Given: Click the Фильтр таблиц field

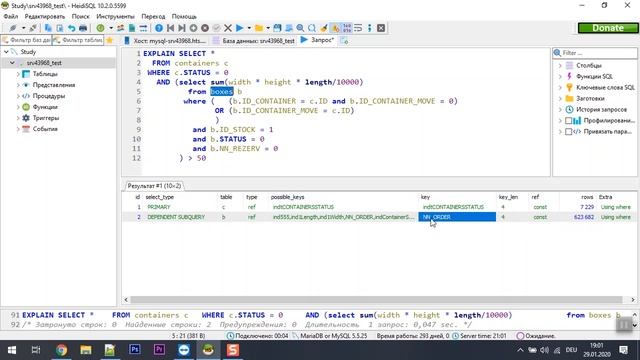Looking at the screenshot, I should tap(78, 40).
